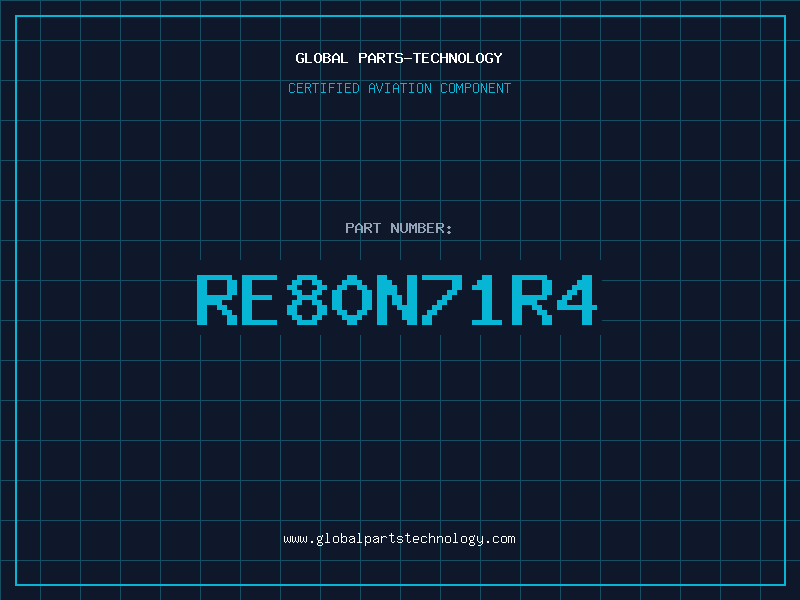The image size is (800, 600).
Task: Click the PART NUMBER: label
Action: coord(399,228)
